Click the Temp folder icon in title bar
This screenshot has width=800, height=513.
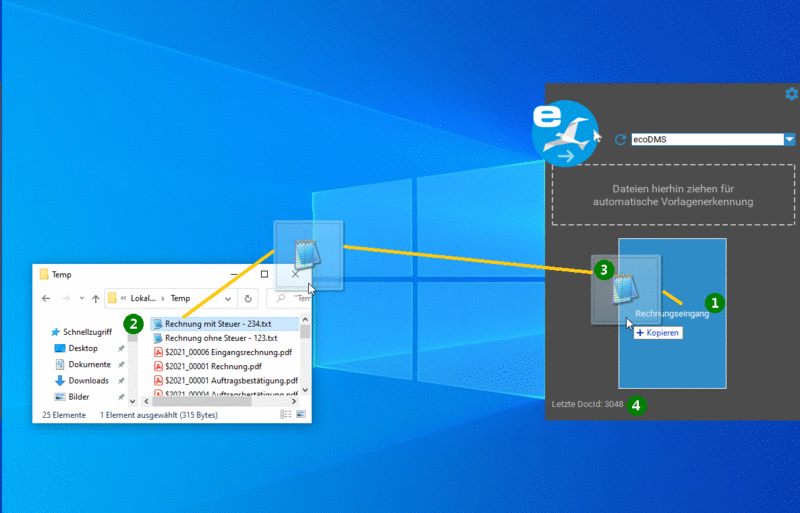[44, 275]
